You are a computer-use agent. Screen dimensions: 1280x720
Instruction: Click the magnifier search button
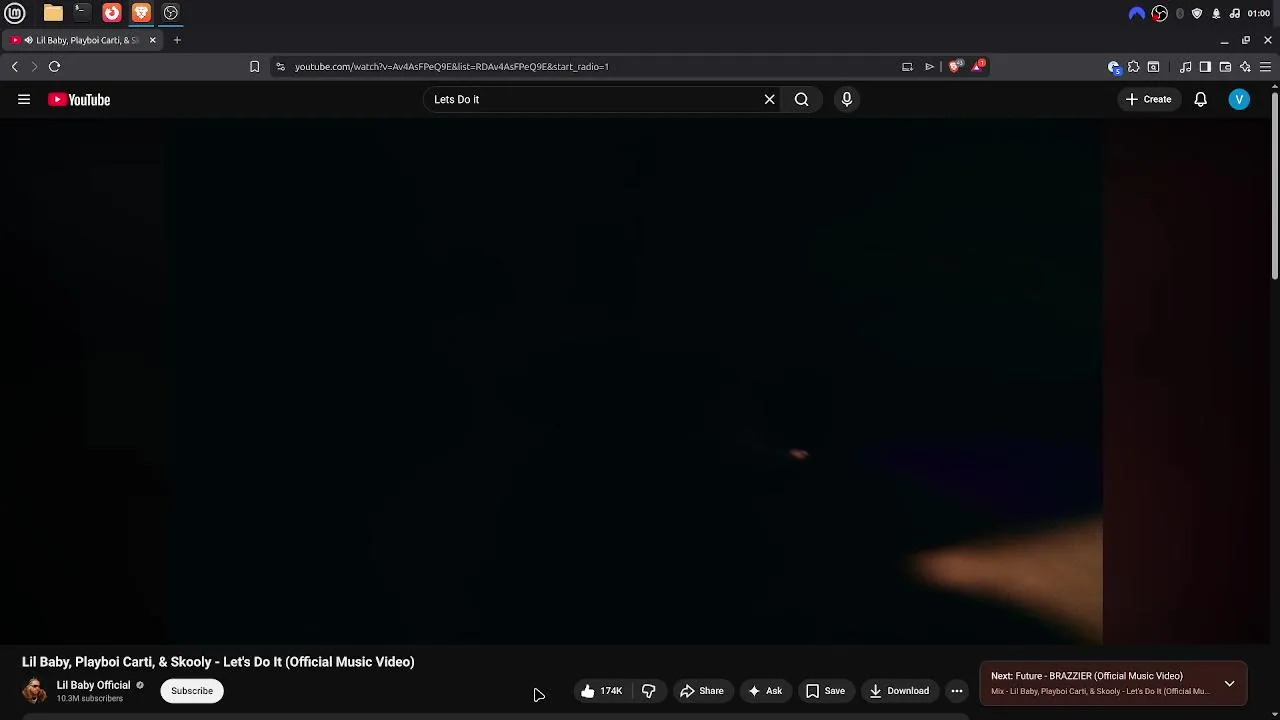[801, 99]
